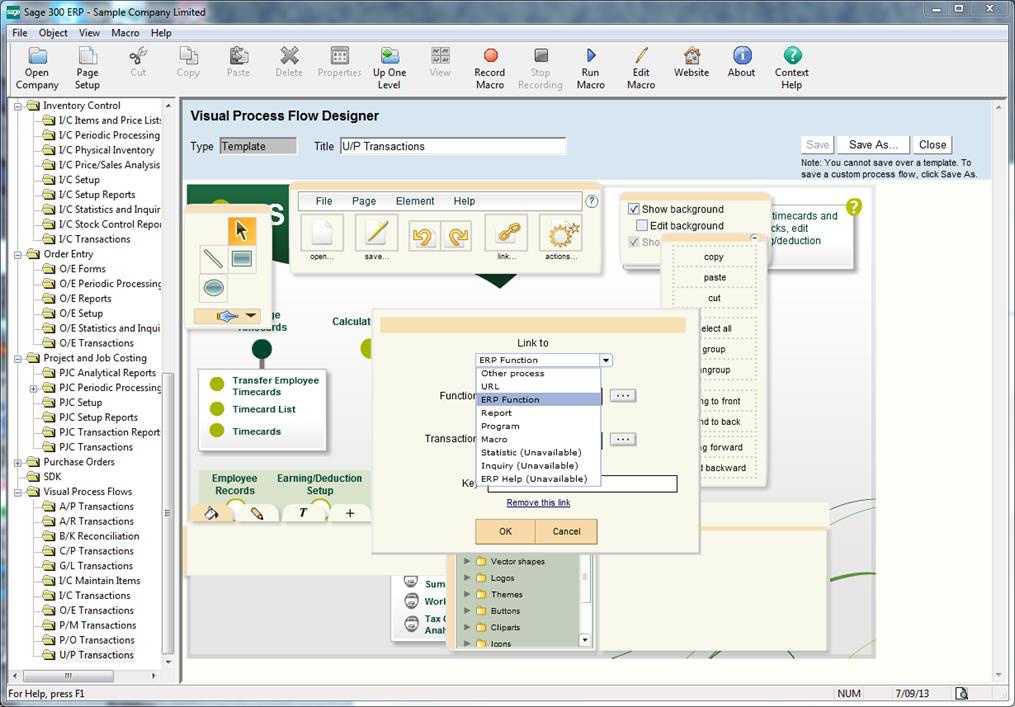Launch Run Macro from the toolbar
The image size is (1015, 707).
[x=590, y=68]
